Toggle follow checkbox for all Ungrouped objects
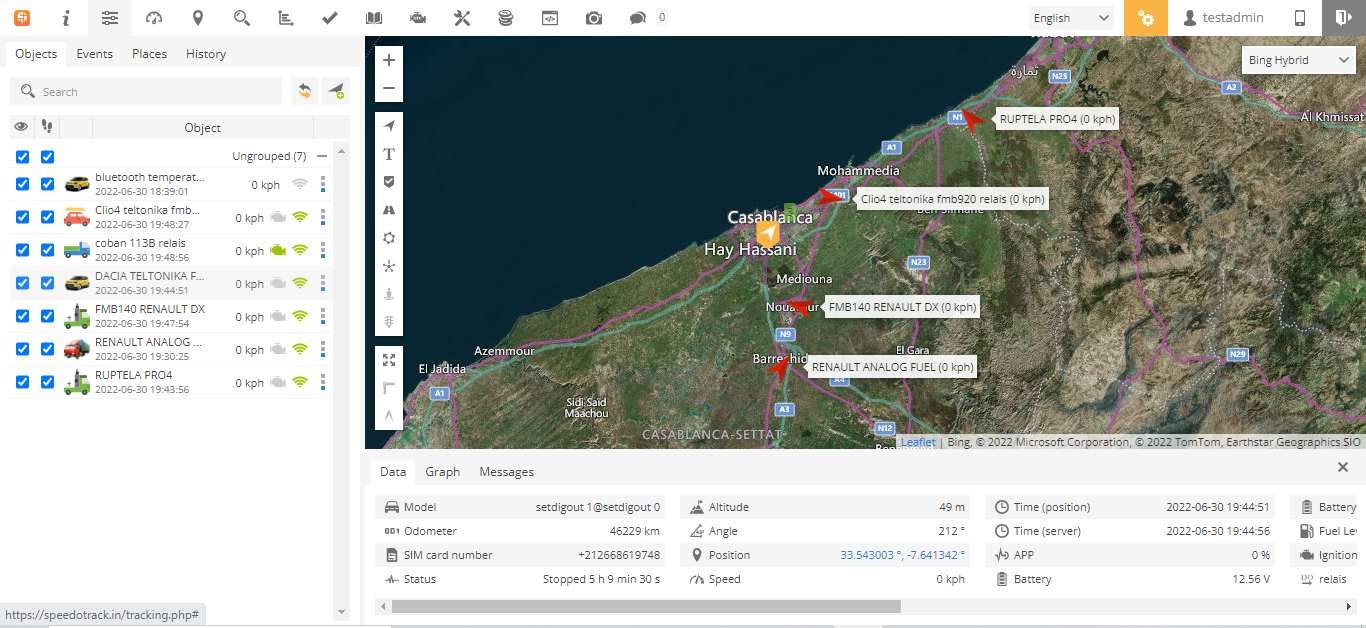Viewport: 1366px width, 628px height. click(x=47, y=157)
